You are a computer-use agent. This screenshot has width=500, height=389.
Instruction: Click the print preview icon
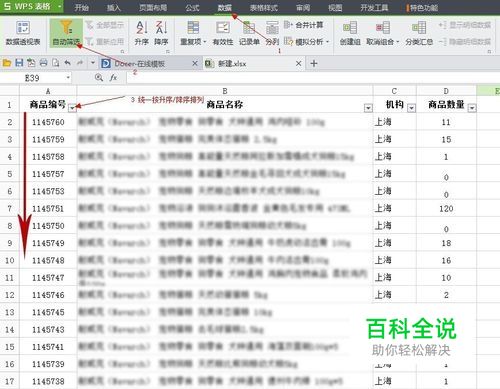click(55, 63)
